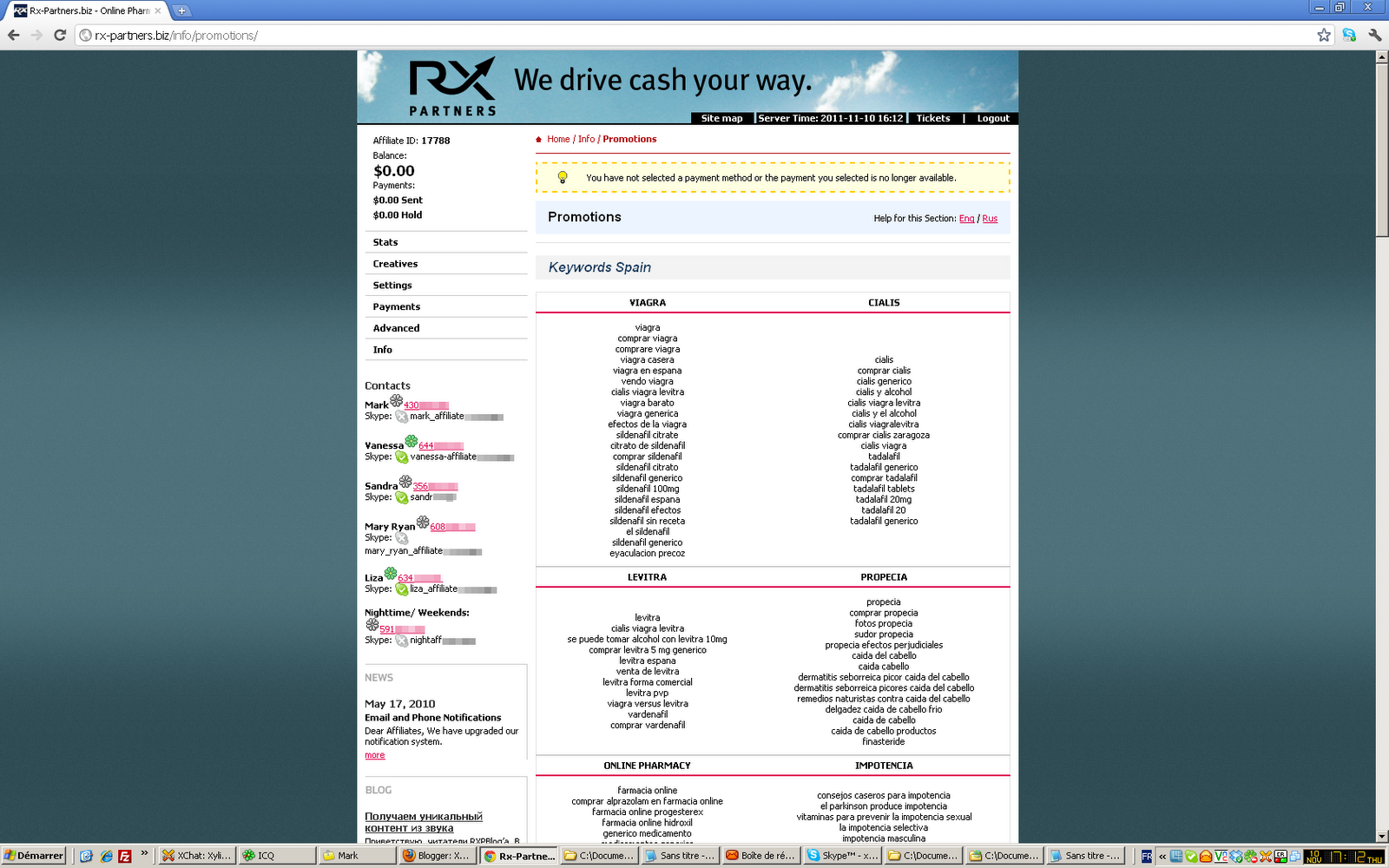Open the Info menu item
The image size is (1389, 868).
point(383,350)
